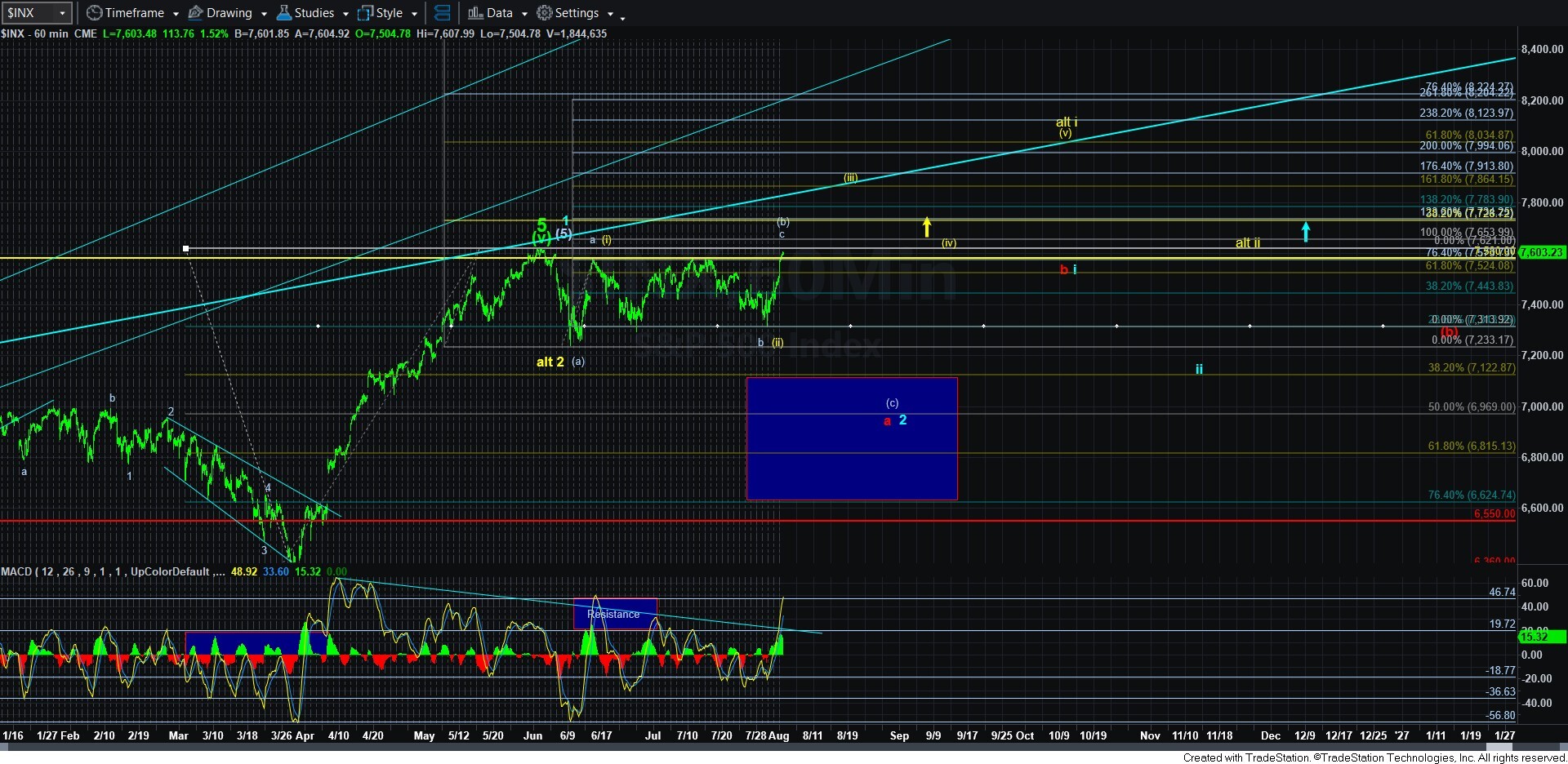The width and height of the screenshot is (1568, 764).
Task: Click the "-56.80" MACD axis level
Action: (1500, 715)
